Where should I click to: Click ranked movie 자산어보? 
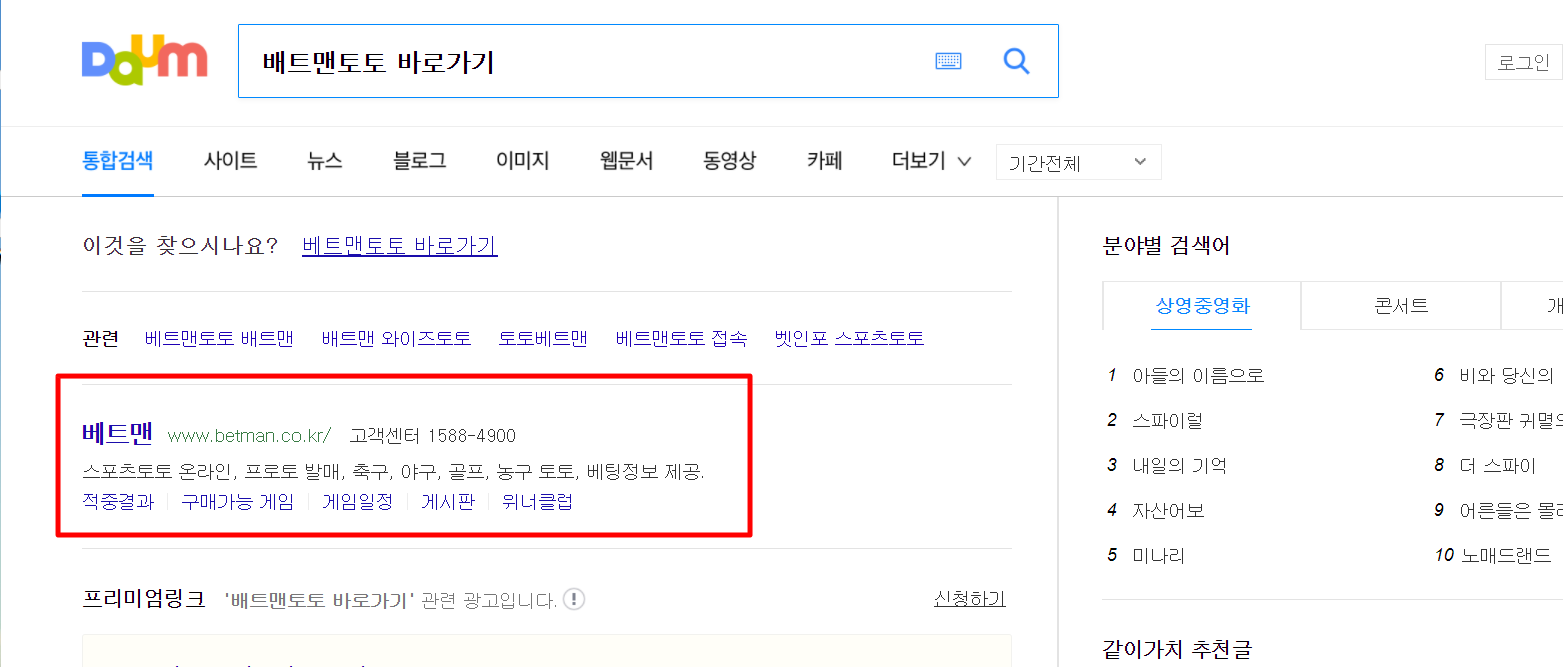pyautogui.click(x=1168, y=511)
